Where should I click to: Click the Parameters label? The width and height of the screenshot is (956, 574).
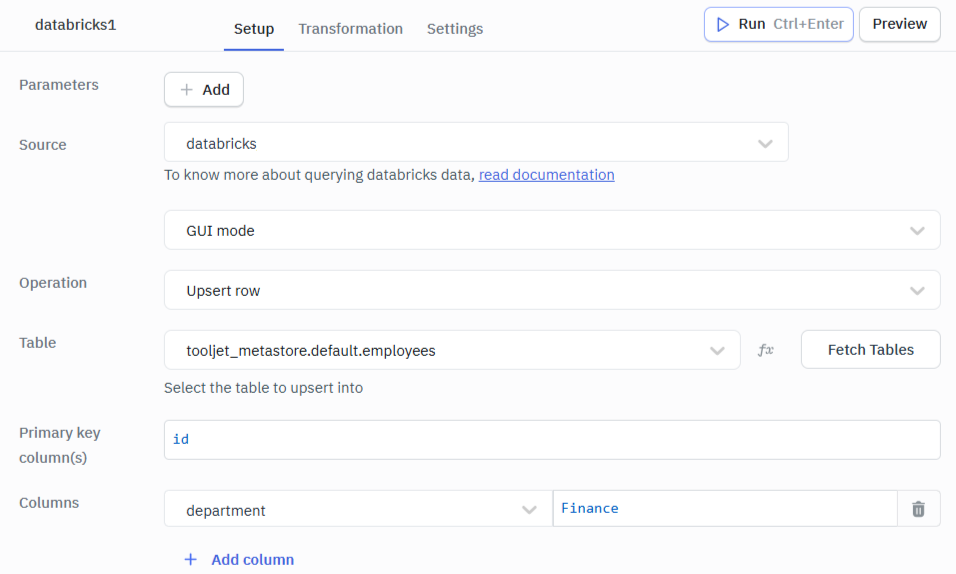[x=59, y=85]
